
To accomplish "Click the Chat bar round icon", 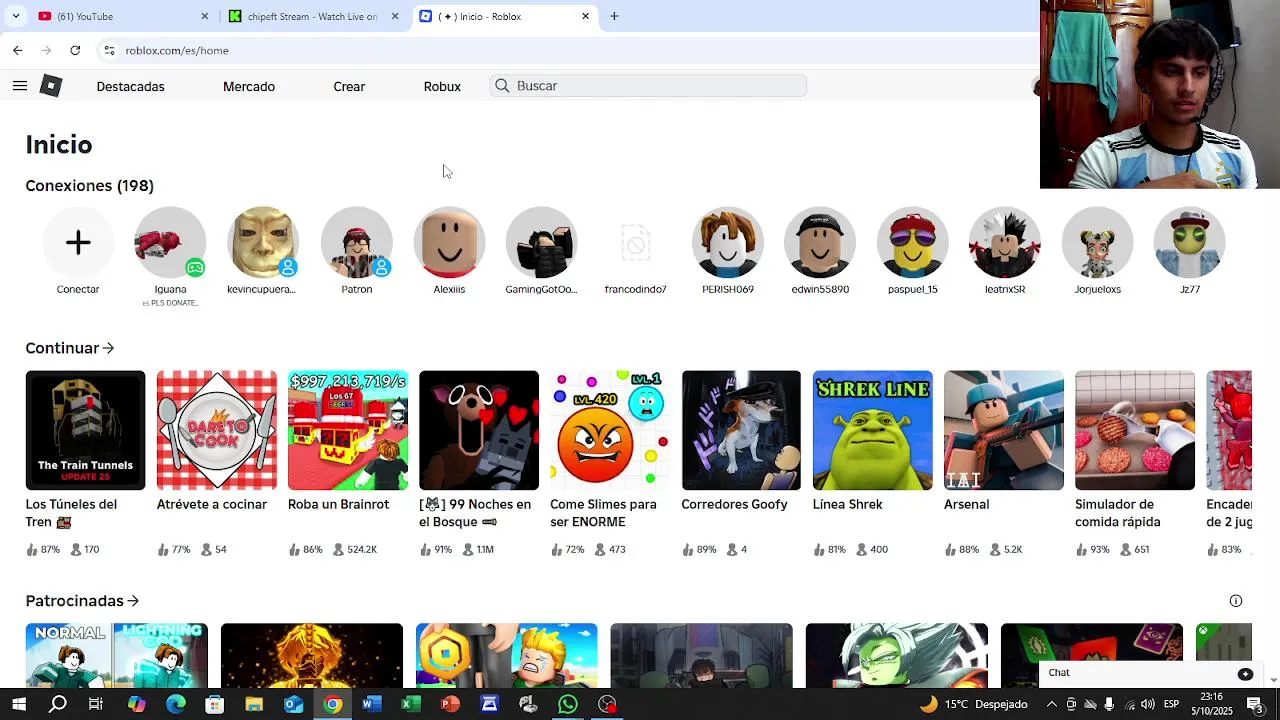I will (x=1245, y=674).
